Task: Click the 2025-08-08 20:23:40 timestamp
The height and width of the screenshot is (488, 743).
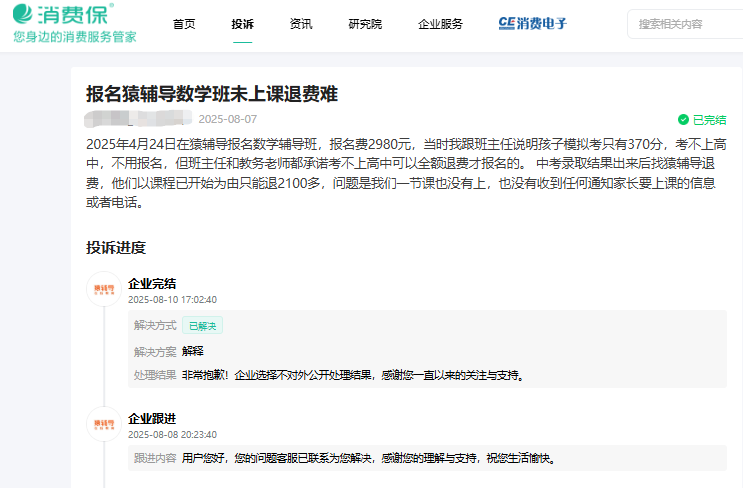Action: point(172,434)
